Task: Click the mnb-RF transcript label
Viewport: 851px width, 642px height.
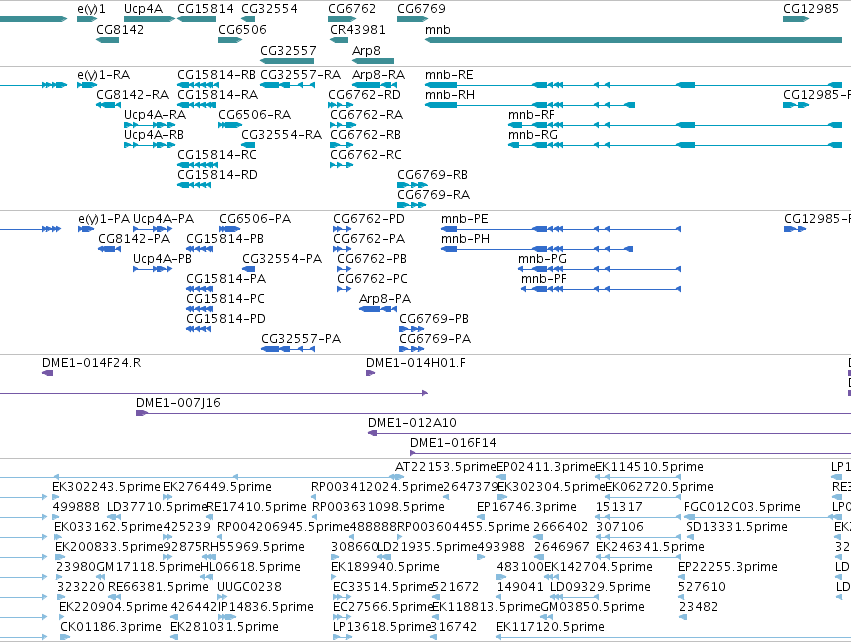Action: pyautogui.click(x=531, y=115)
